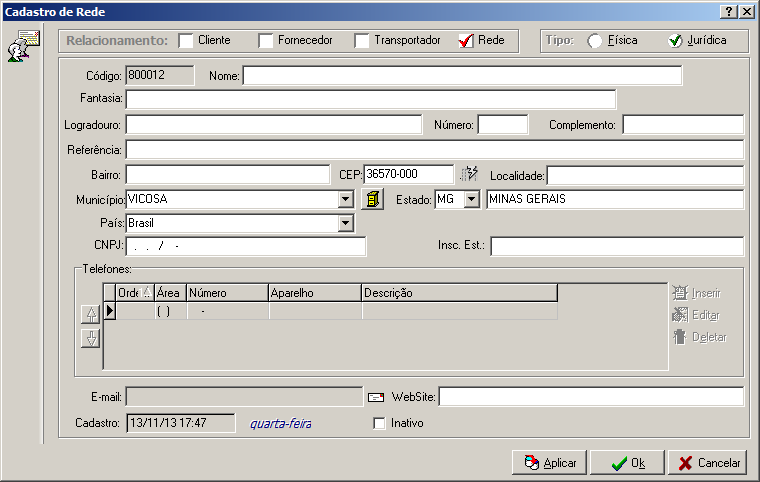Image resolution: width=760 pixels, height=482 pixels.
Task: Insert a new telephone entry
Action: pos(696,293)
